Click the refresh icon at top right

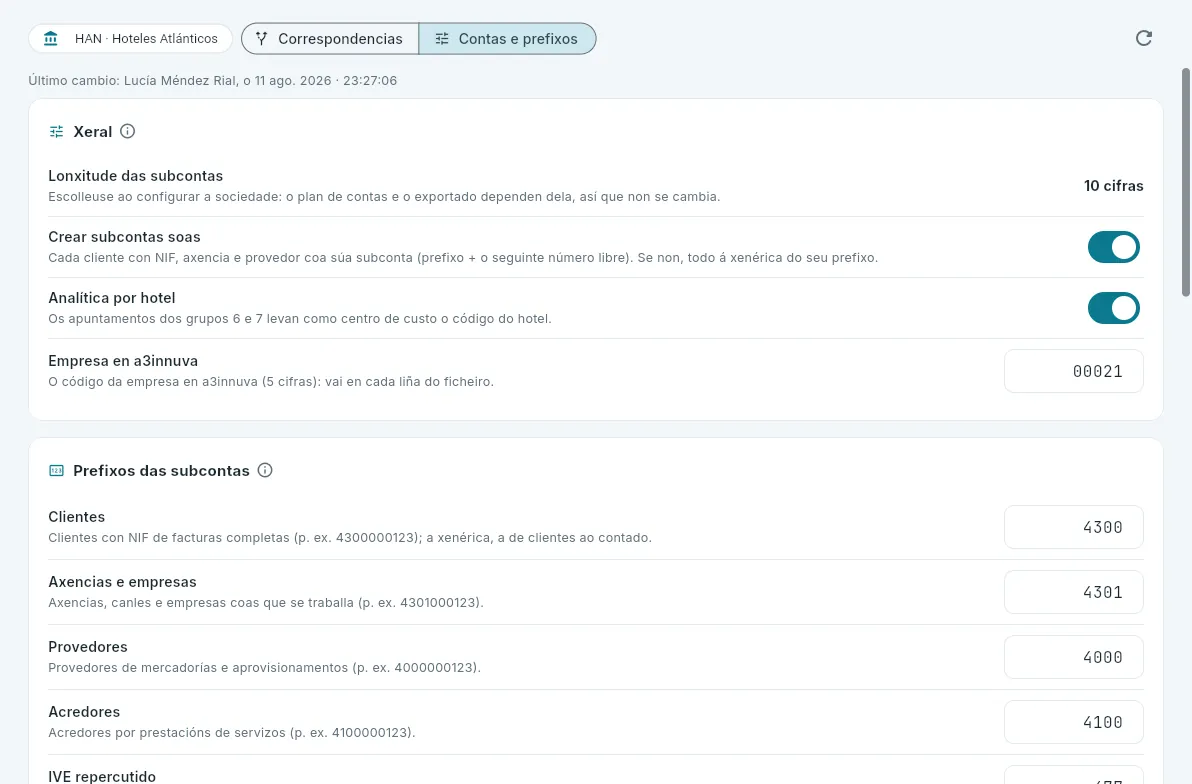(x=1143, y=38)
